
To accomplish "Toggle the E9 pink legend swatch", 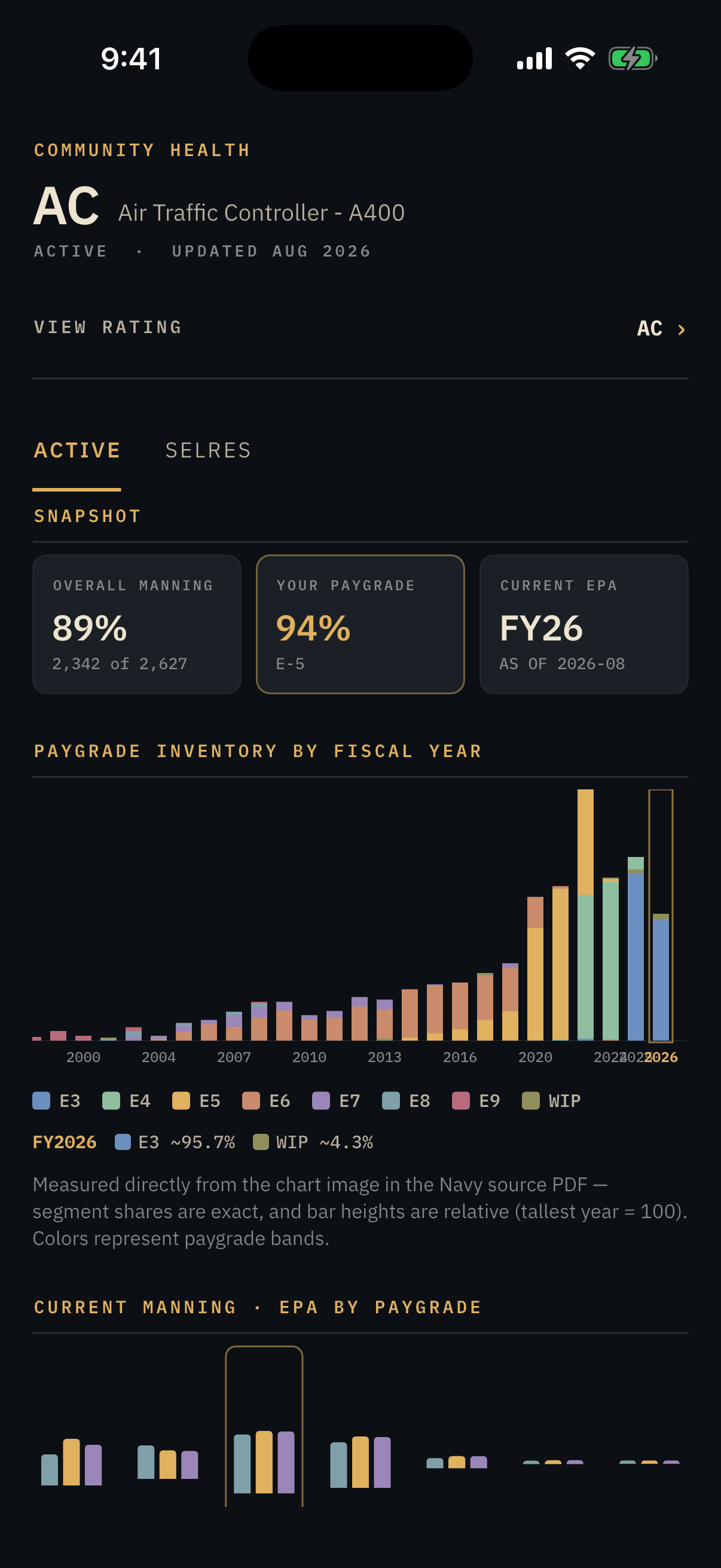I will [461, 1100].
